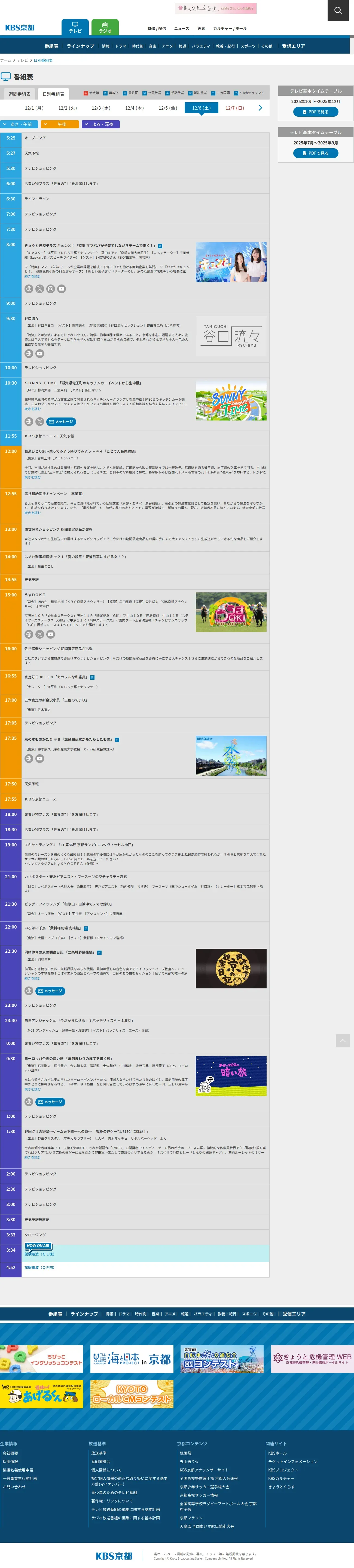Image resolution: width=354 pixels, height=1568 pixels.
Task: Open the 会社概要 footer link
Action: (x=10, y=1453)
